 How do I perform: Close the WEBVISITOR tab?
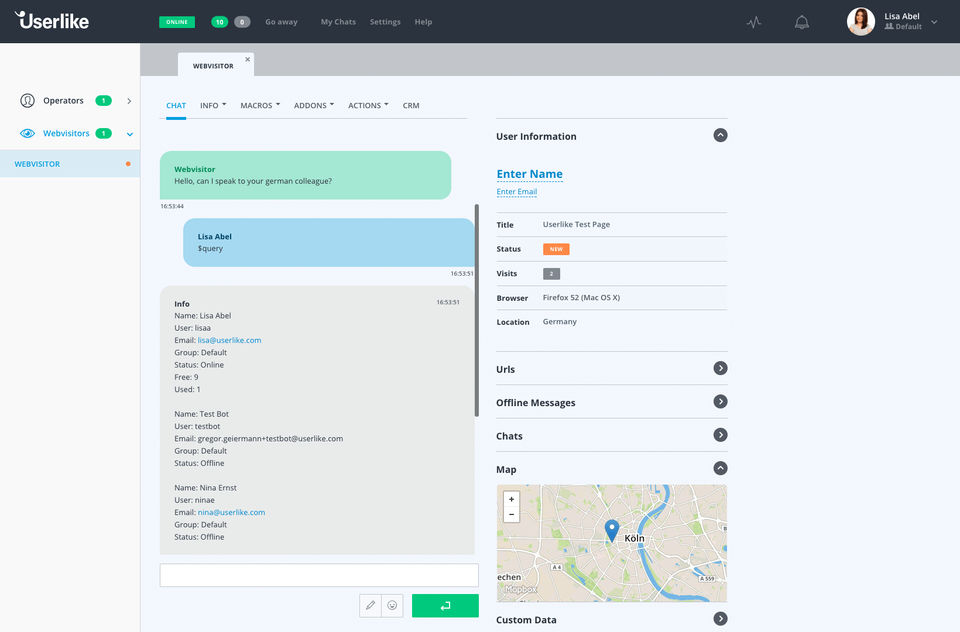pyautogui.click(x=247, y=59)
